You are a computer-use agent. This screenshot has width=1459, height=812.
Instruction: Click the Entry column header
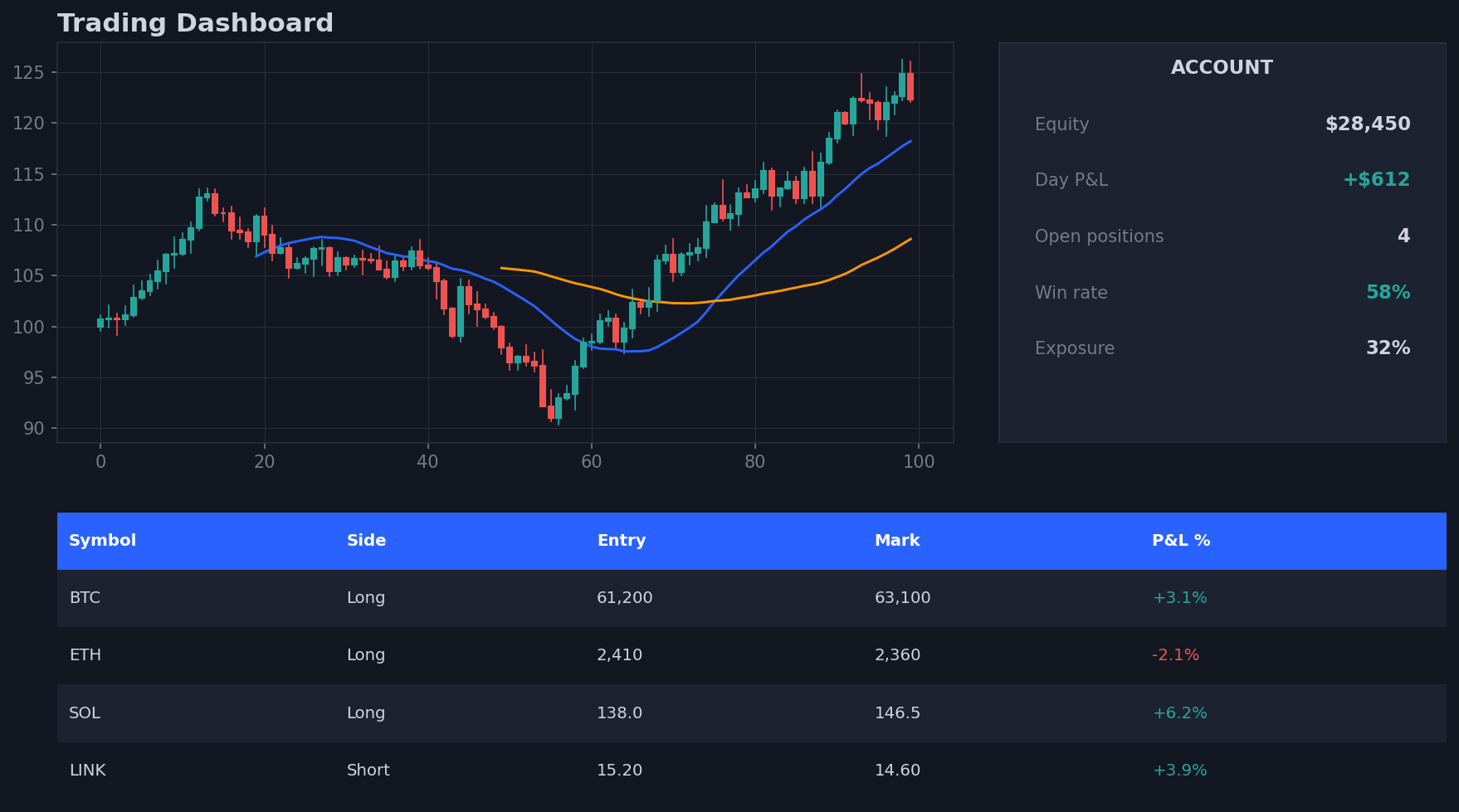[621, 541]
